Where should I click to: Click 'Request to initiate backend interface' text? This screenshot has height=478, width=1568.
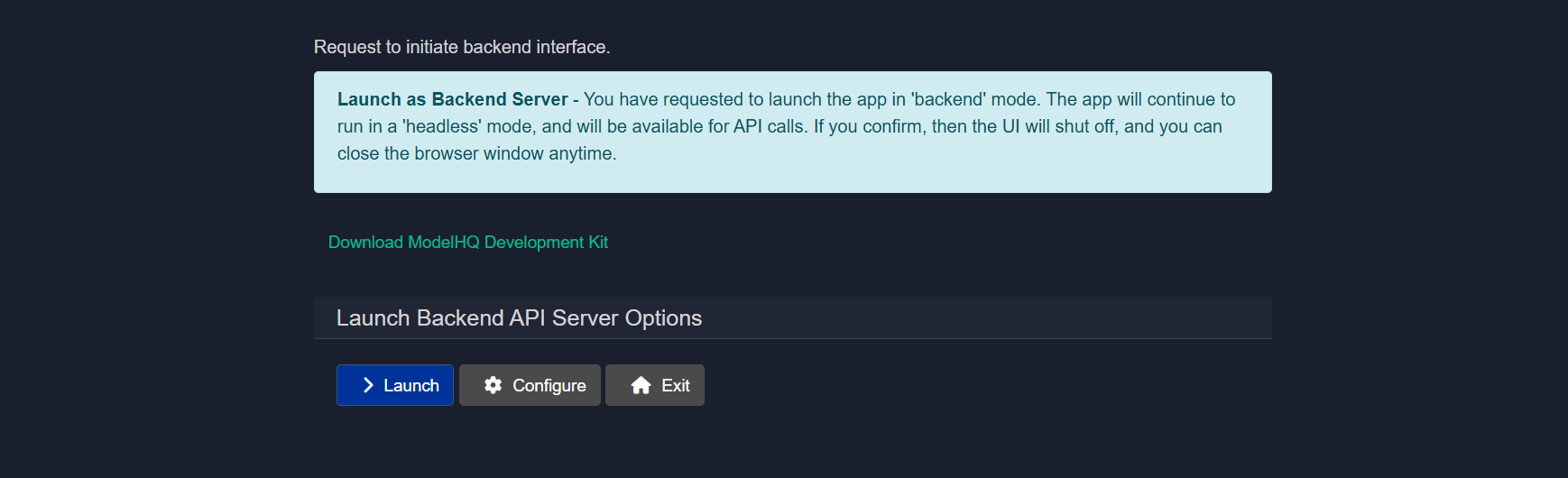click(461, 47)
